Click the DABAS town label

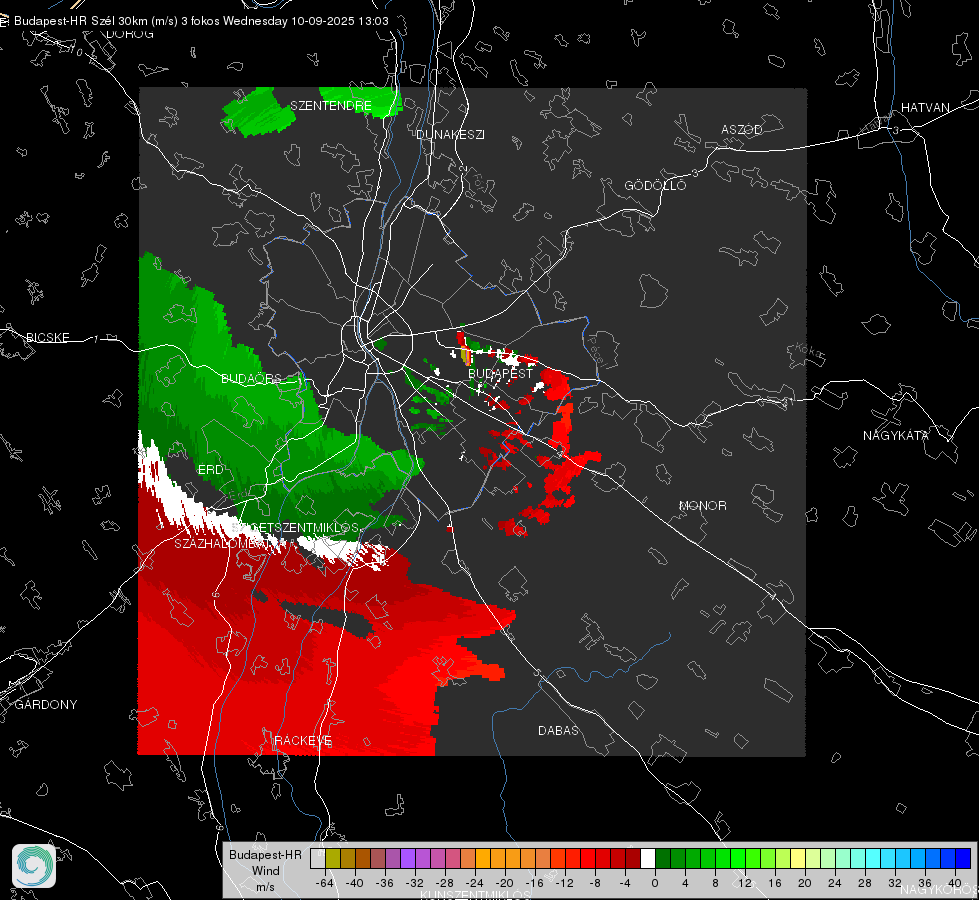[558, 730]
